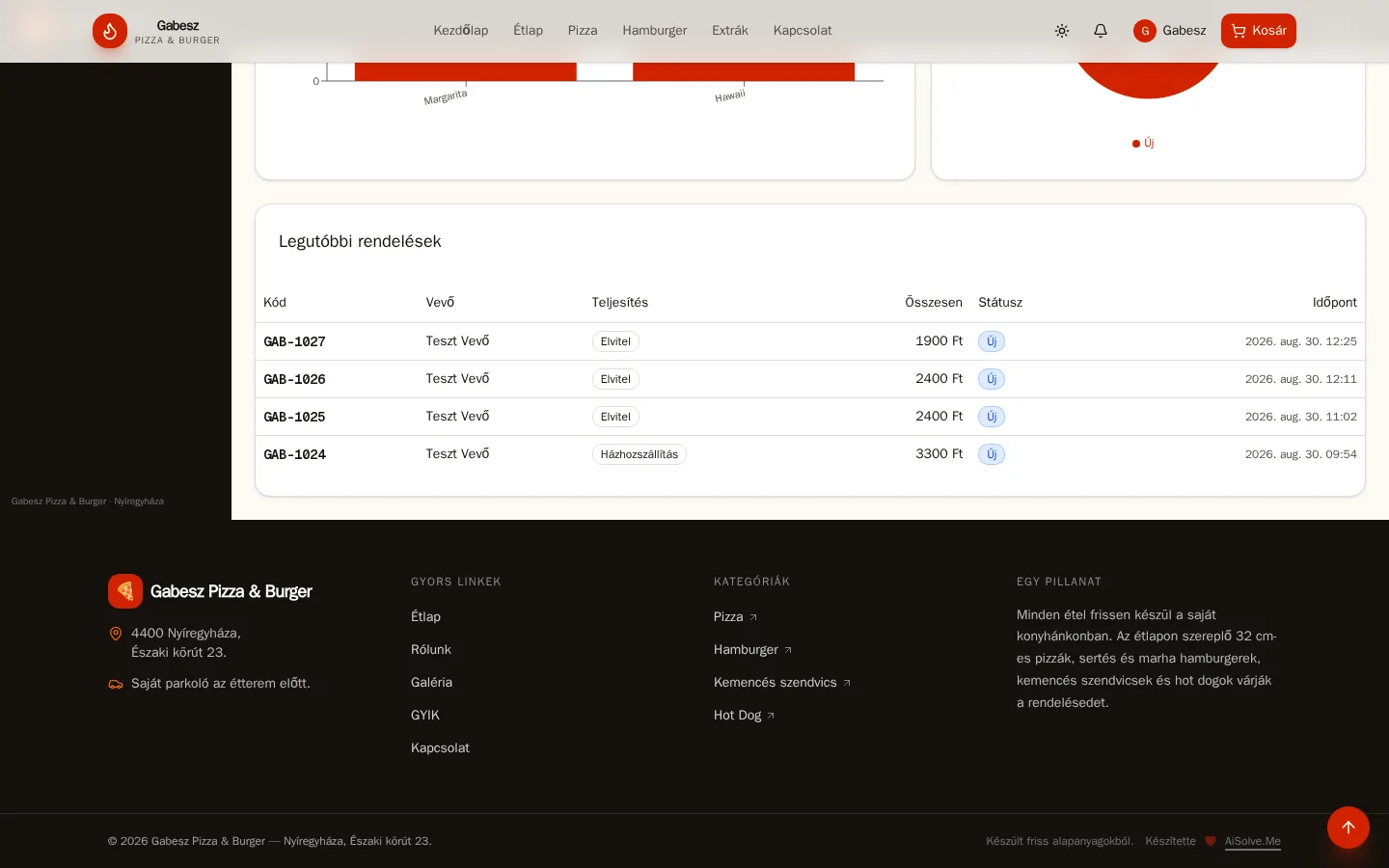Screen dimensions: 1389x868
Task: Click the red Margarita chart bar
Action: pos(466,71)
